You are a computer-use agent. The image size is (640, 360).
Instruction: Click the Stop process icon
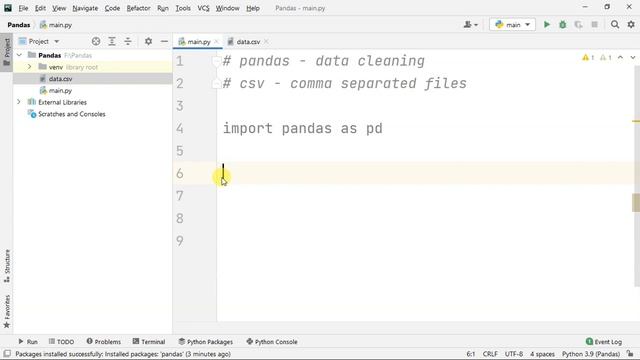click(595, 25)
